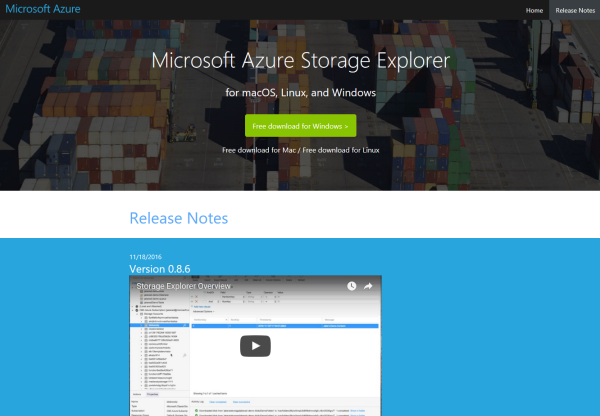The height and width of the screenshot is (416, 600).
Task: Click Free download for Linux link
Action: click(x=341, y=150)
